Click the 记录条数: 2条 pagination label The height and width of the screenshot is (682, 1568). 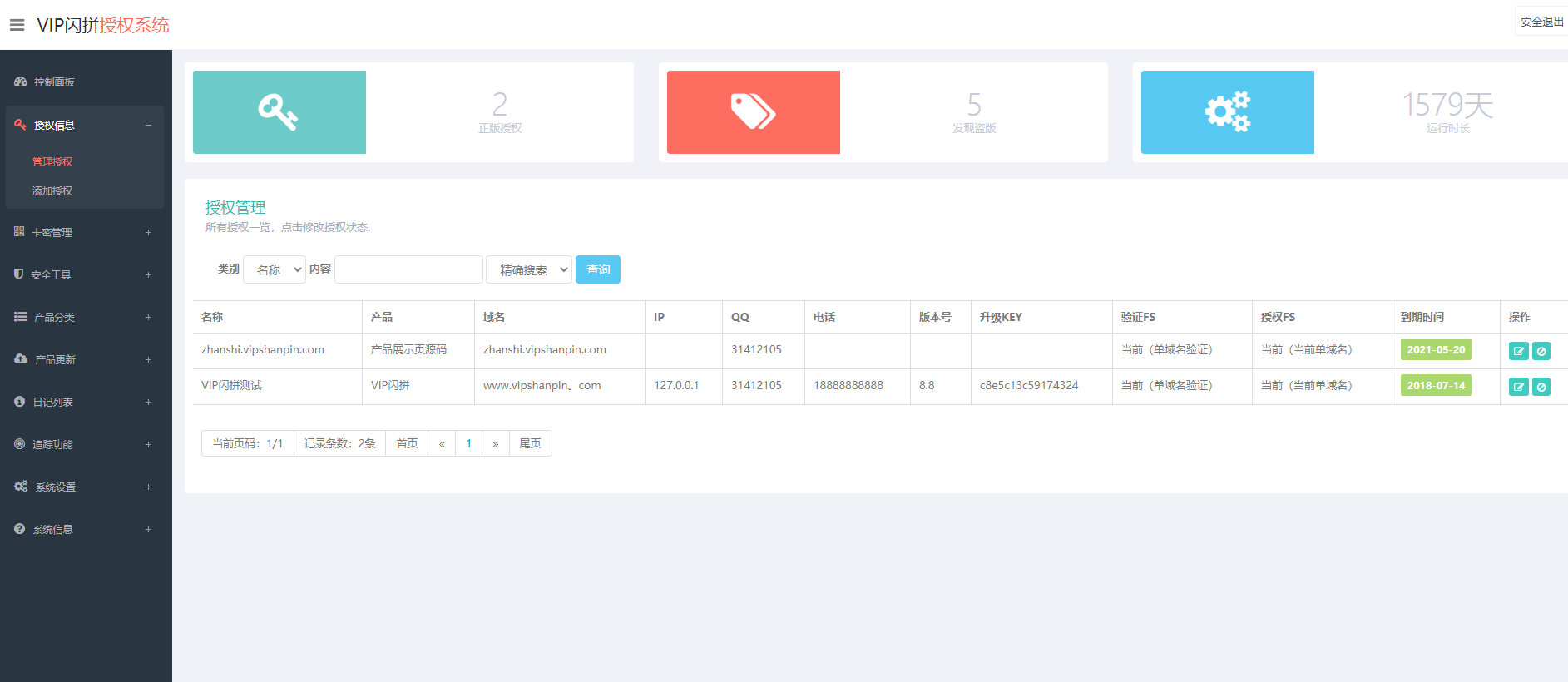point(339,443)
